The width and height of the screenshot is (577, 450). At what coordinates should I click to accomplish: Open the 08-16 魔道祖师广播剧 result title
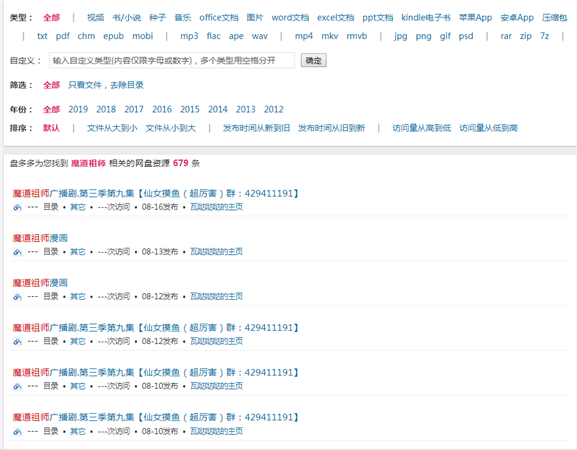[156, 194]
